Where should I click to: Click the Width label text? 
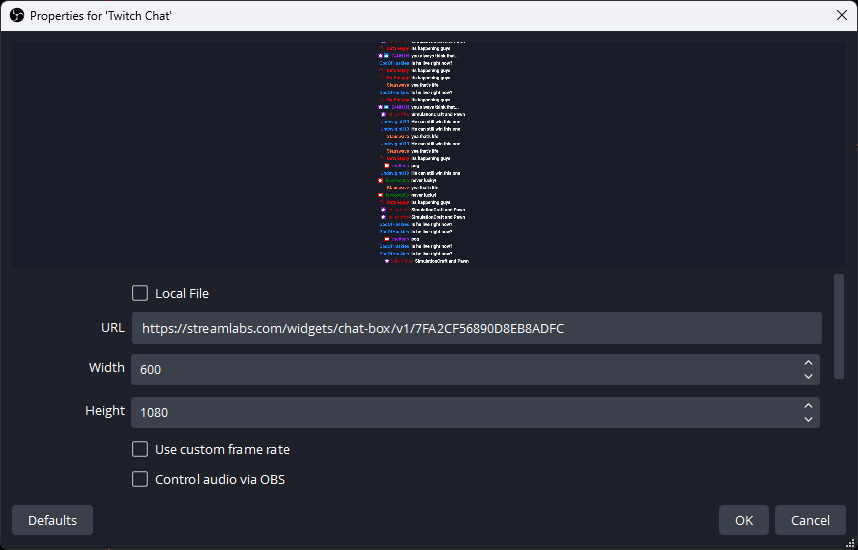pos(107,368)
